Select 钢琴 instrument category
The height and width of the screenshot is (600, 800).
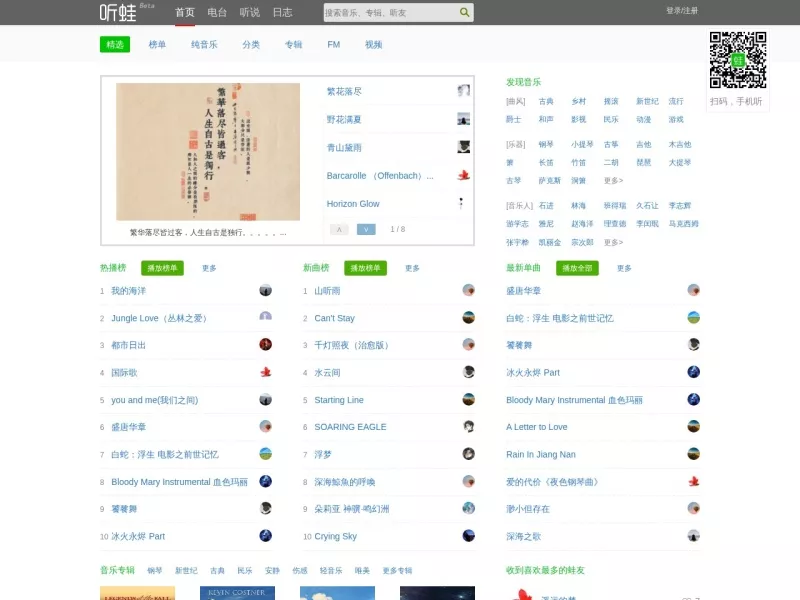(x=545, y=144)
